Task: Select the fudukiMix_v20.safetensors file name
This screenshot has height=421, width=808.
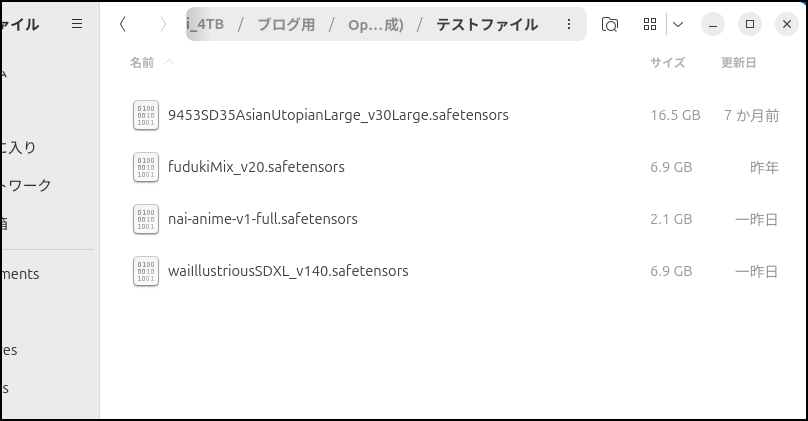Action: [256, 167]
